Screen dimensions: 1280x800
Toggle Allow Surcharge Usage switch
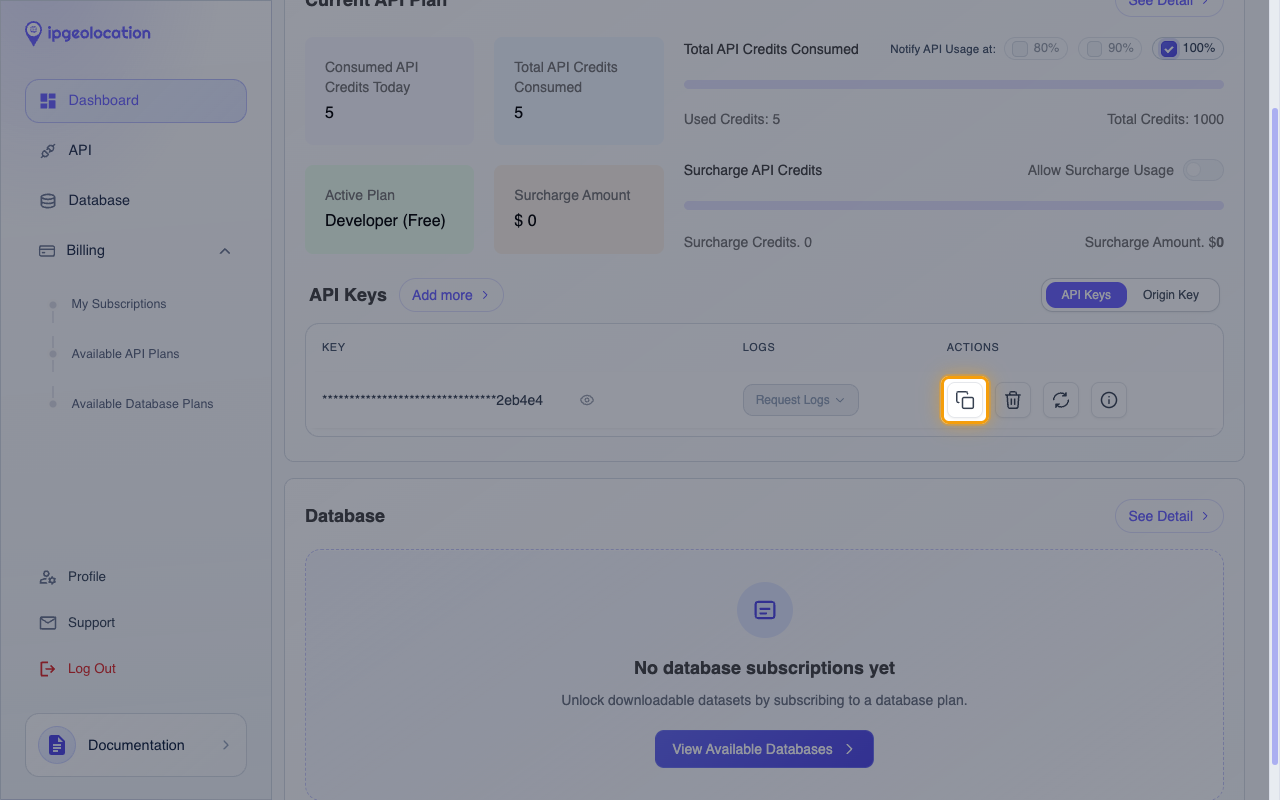1203,170
